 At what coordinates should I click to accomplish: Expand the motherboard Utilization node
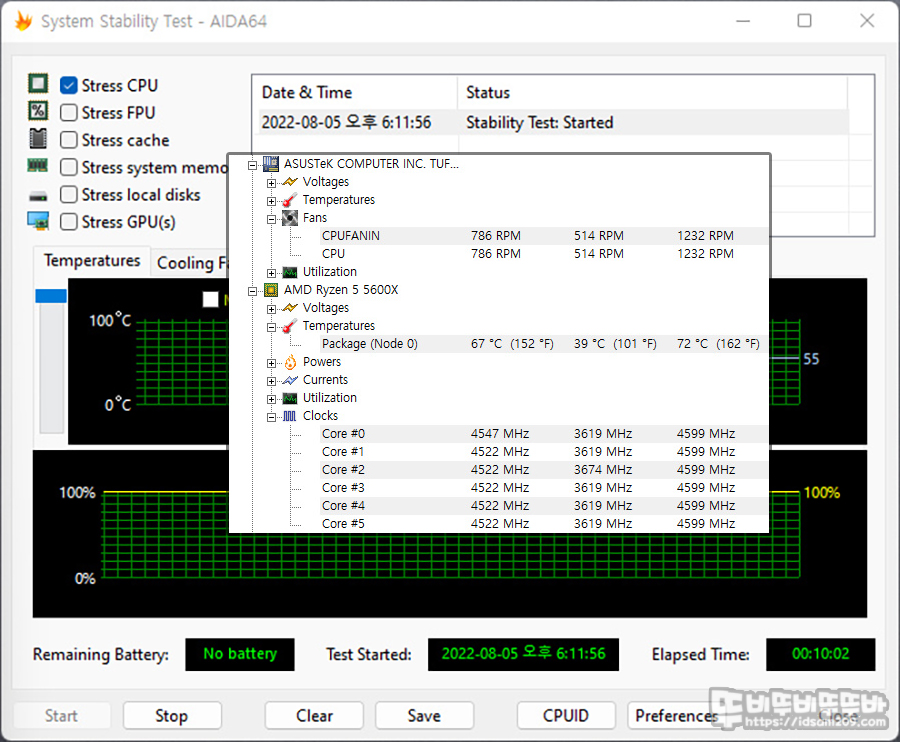[271, 273]
